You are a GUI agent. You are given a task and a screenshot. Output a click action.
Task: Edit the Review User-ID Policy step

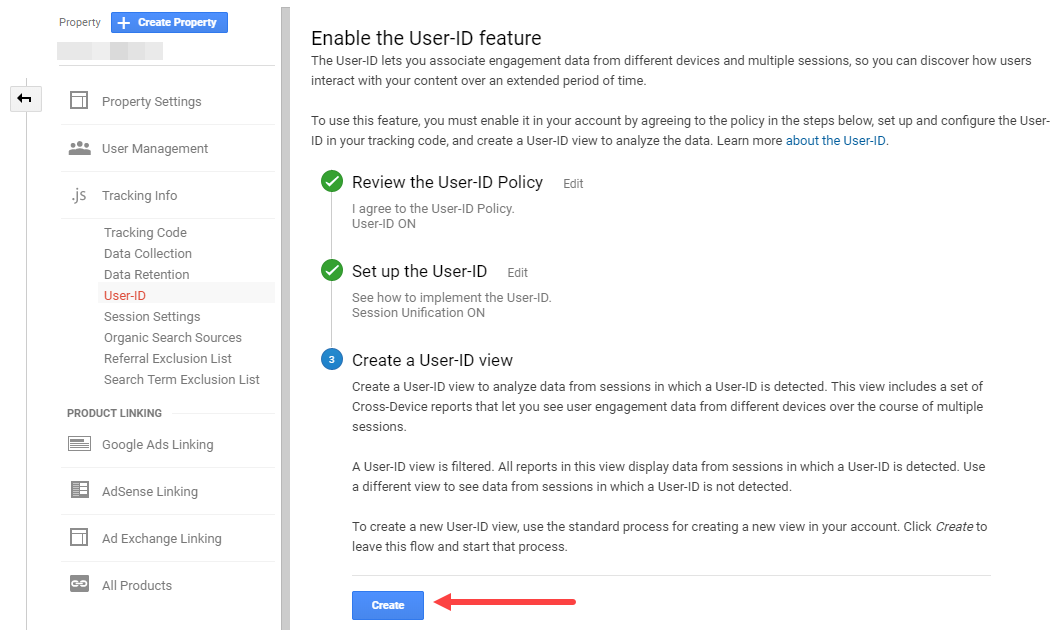click(572, 184)
